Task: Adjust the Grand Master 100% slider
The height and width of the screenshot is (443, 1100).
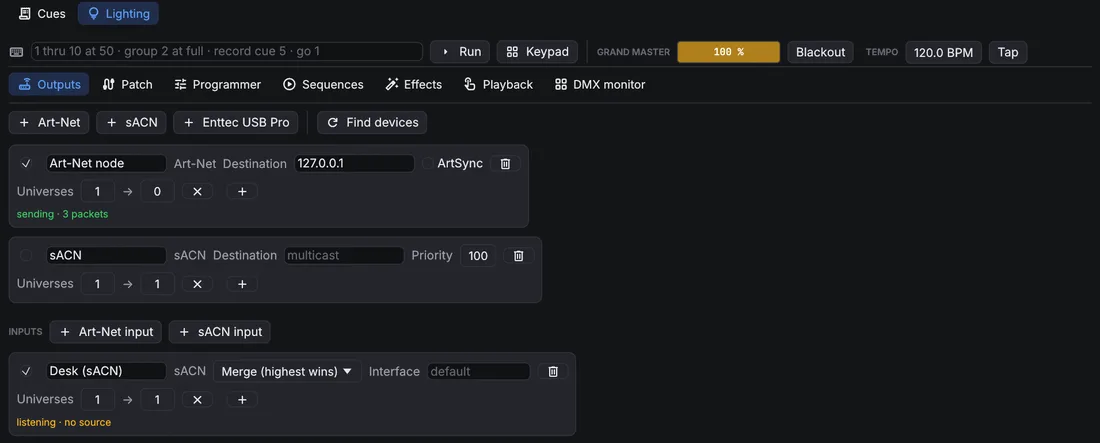Action: 728,52
